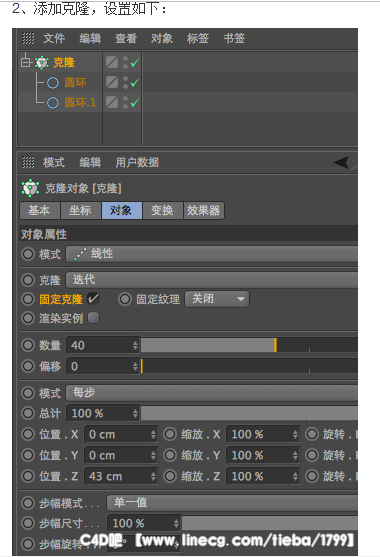Click the linear mode icon beside 线性
Screen dimensions: 380x557
pos(80,254)
